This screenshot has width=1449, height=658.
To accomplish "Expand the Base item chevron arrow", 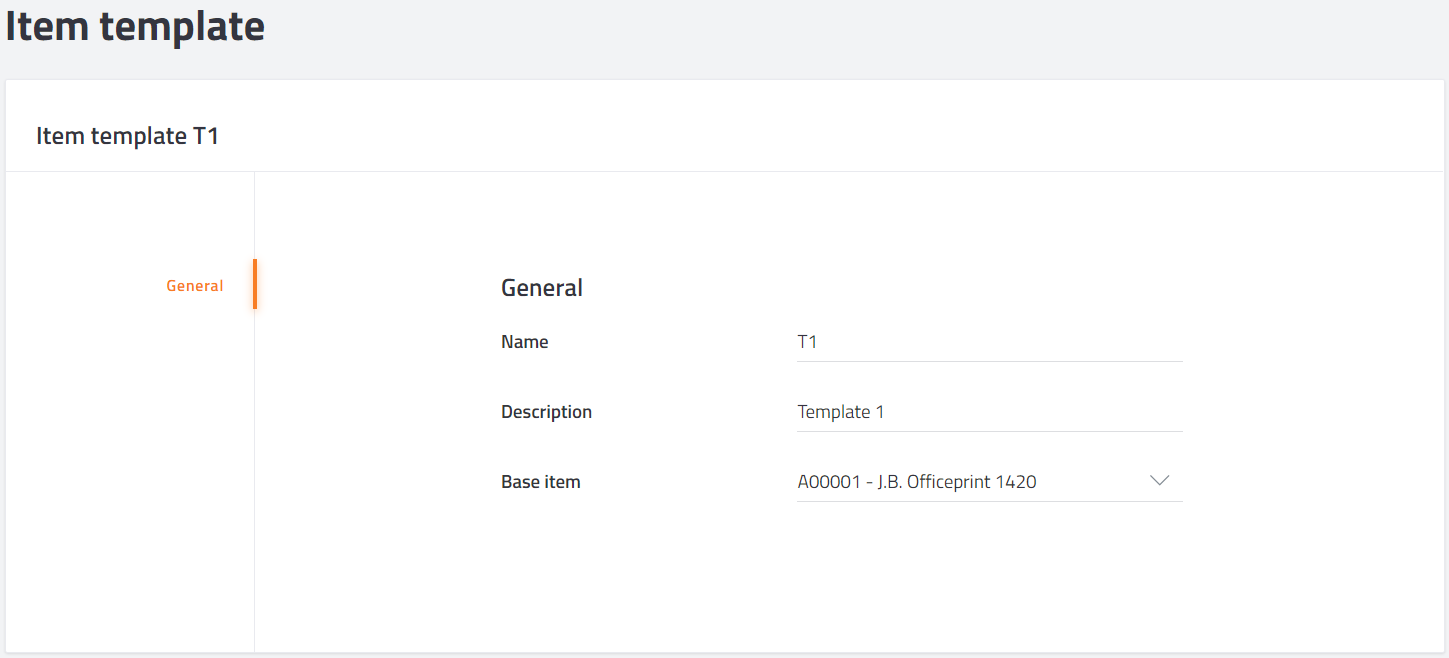I will [1160, 481].
